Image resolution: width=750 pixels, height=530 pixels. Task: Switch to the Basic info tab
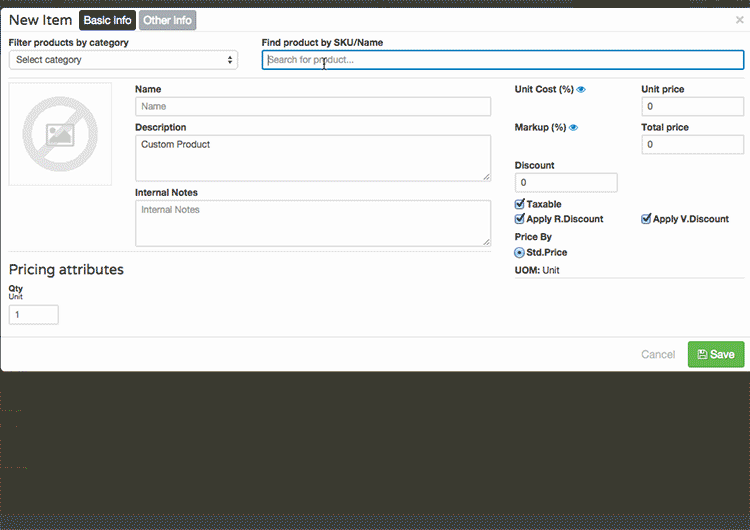click(x=108, y=20)
